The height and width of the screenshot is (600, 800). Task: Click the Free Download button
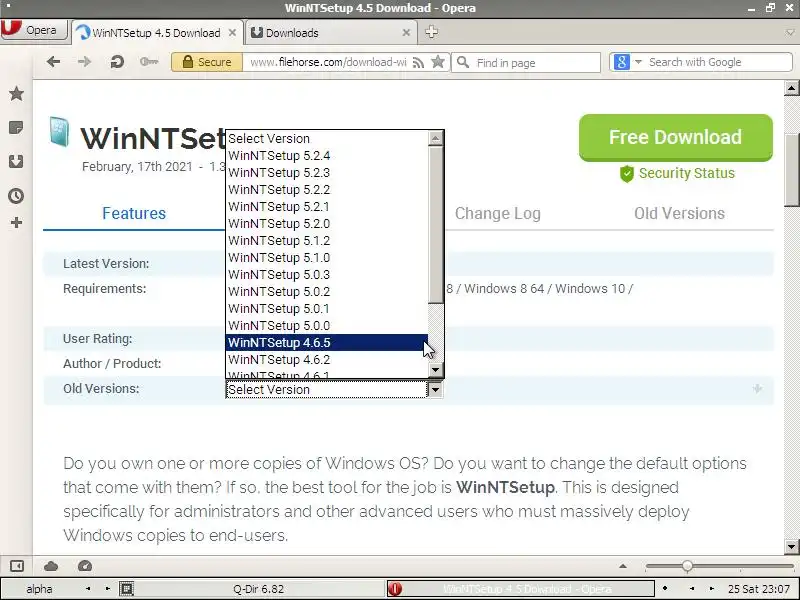pos(676,138)
